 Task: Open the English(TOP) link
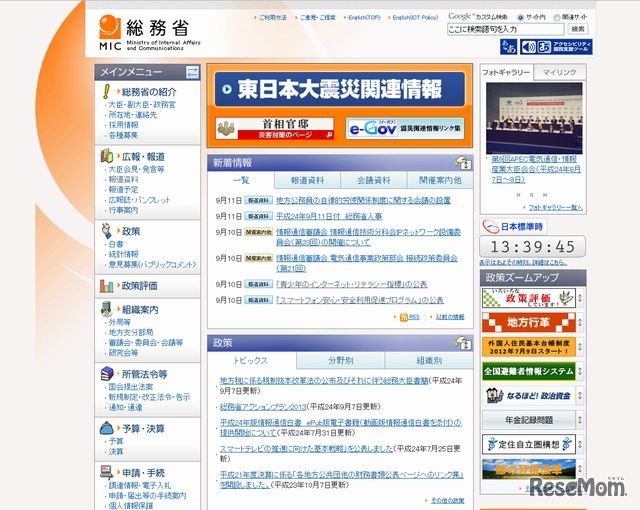(364, 18)
